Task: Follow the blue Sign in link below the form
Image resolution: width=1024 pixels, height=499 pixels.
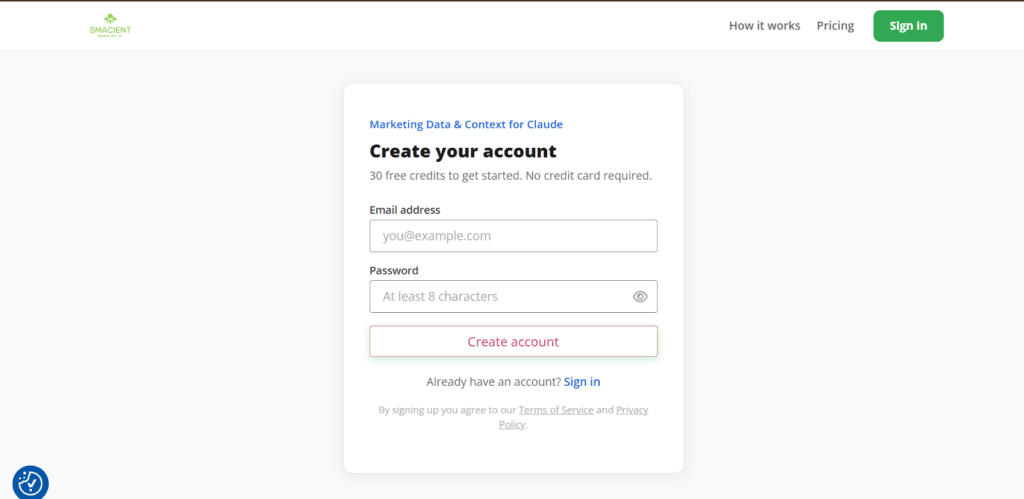Action: pos(582,382)
